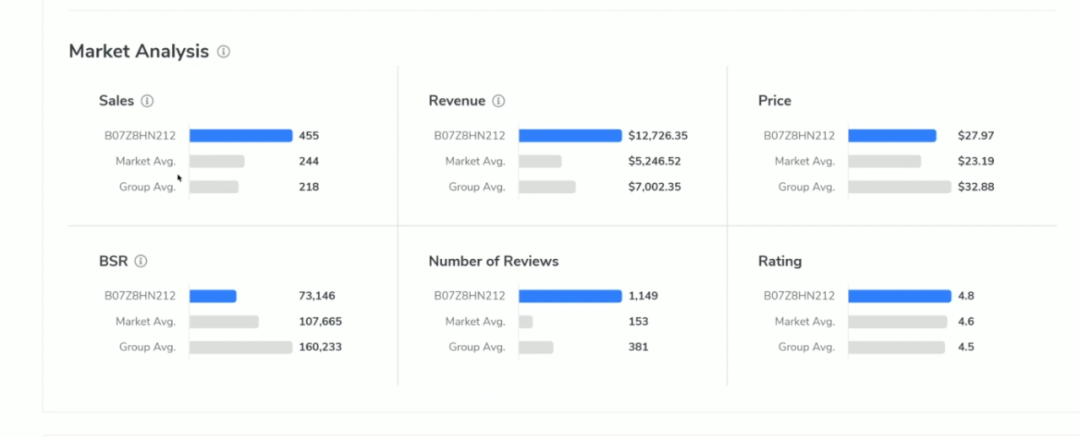Screen dimensions: 1080x437
Task: Select the blue Number of Reviews bar
Action: (x=570, y=296)
